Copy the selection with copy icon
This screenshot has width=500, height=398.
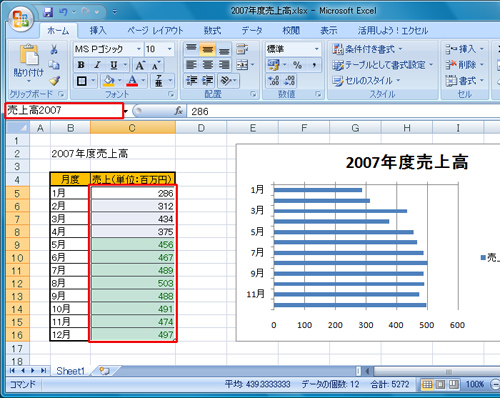tap(54, 65)
